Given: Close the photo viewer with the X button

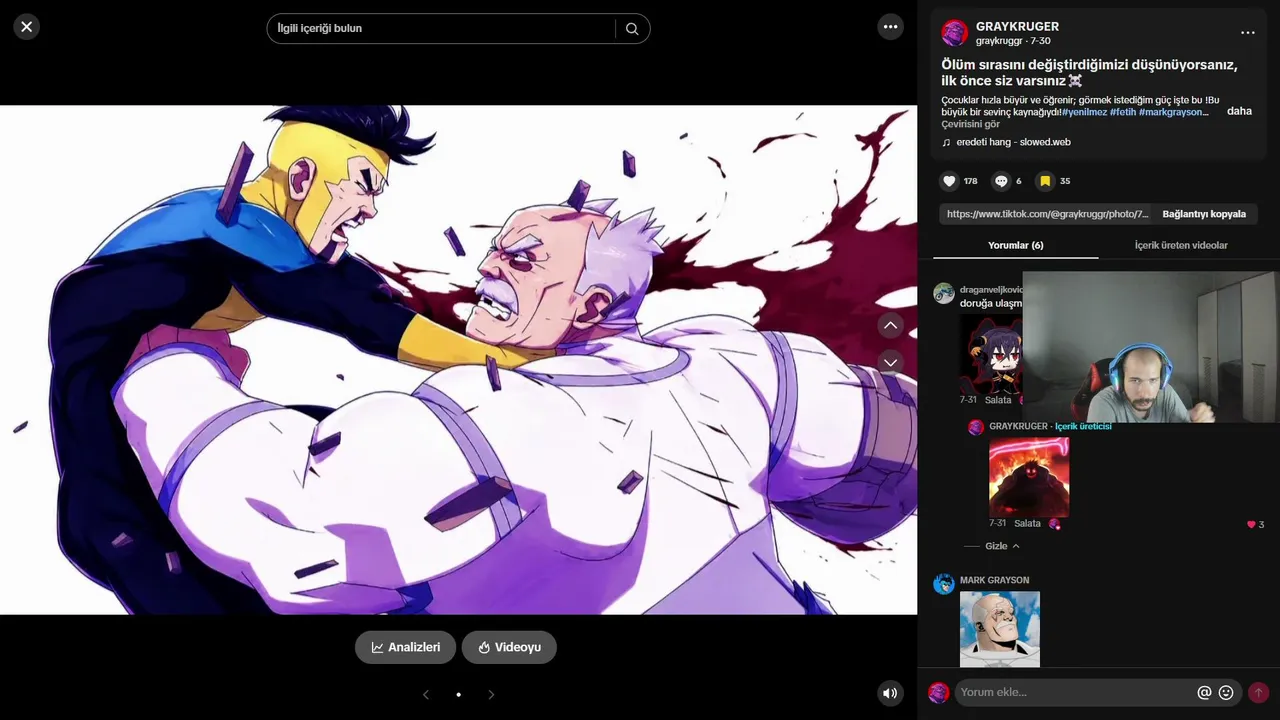Looking at the screenshot, I should [x=27, y=27].
